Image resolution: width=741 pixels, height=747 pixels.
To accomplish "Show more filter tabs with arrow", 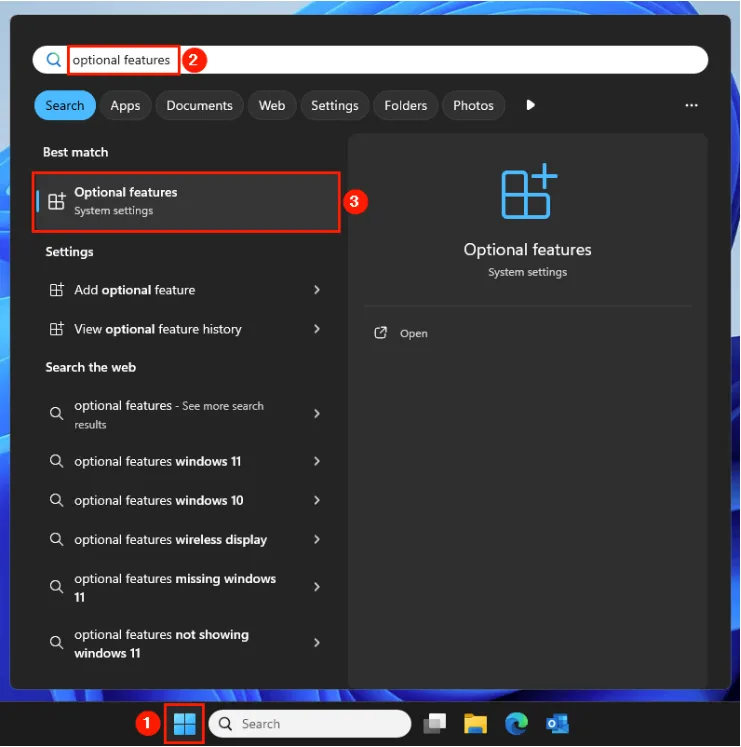I will coord(530,105).
